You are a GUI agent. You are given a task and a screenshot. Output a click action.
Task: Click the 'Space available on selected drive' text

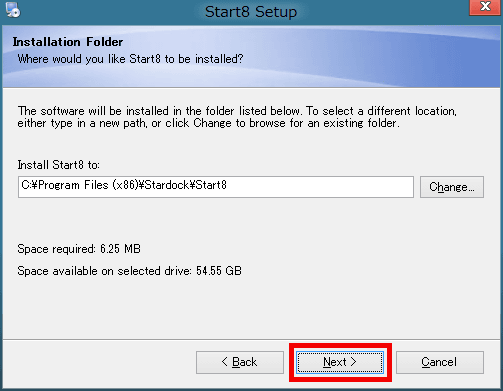[104, 271]
